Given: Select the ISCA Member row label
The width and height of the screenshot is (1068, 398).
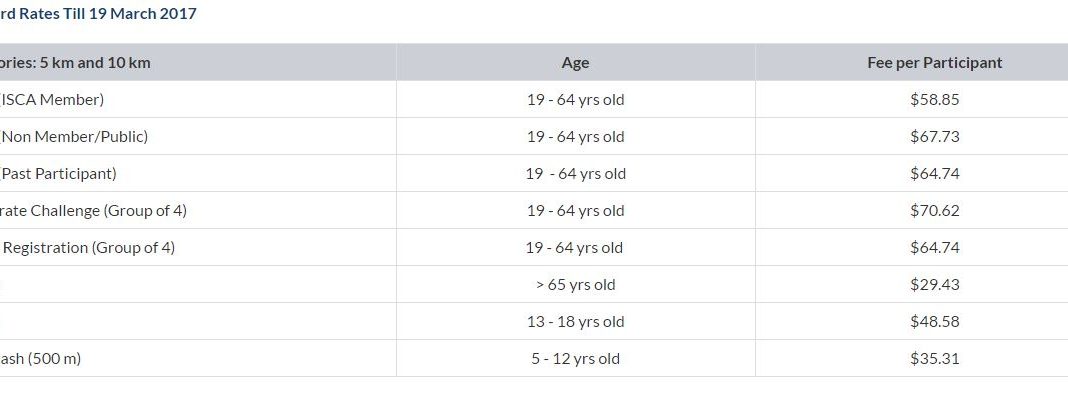Looking at the screenshot, I should tap(52, 100).
